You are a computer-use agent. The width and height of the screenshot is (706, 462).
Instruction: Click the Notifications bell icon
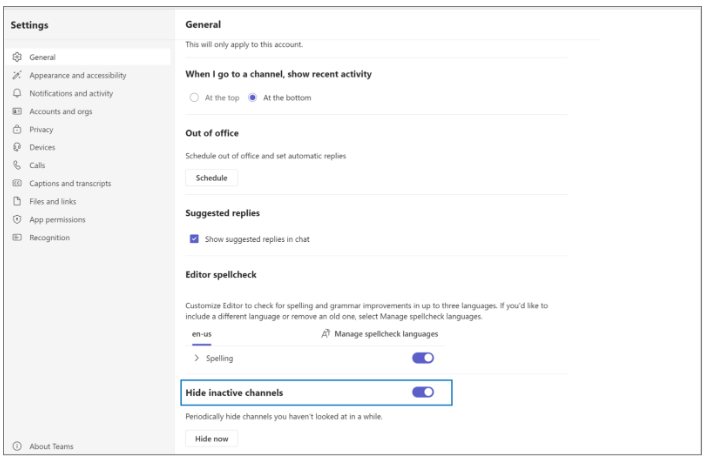[x=16, y=94]
